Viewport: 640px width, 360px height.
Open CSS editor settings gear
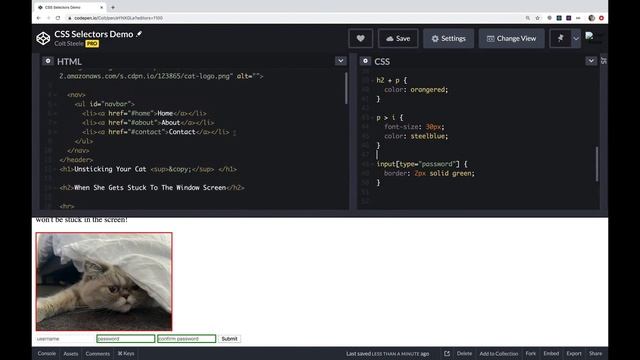365,61
